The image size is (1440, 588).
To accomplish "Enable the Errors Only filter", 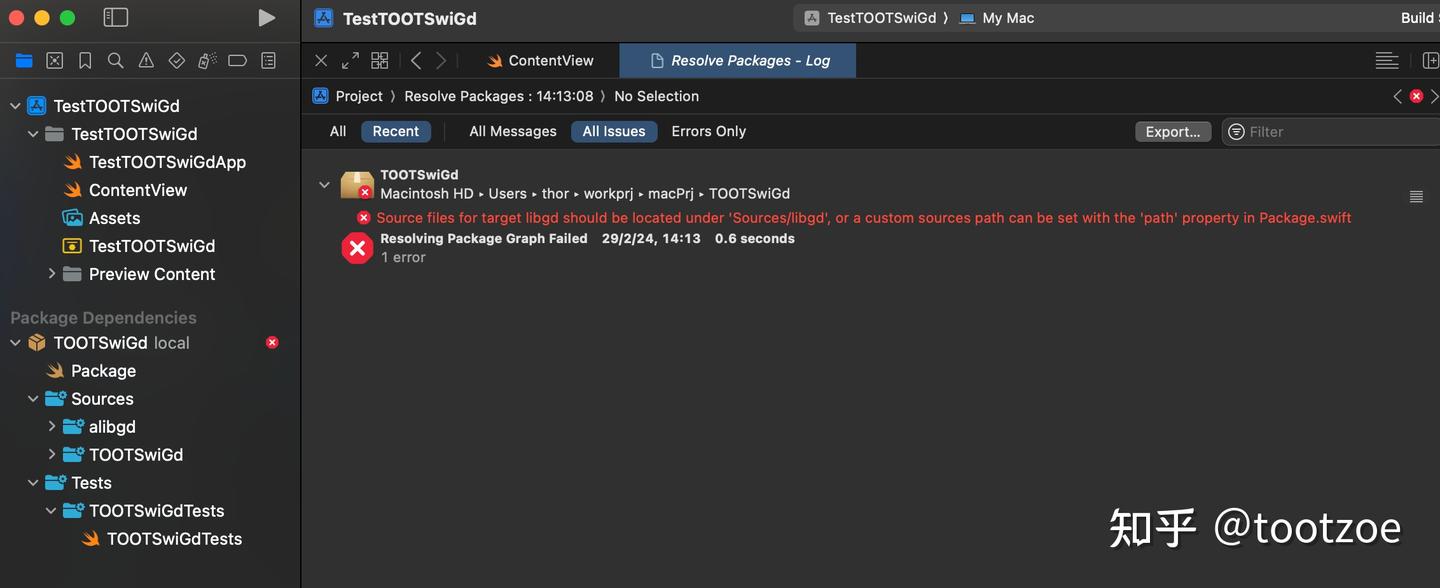I will [708, 131].
